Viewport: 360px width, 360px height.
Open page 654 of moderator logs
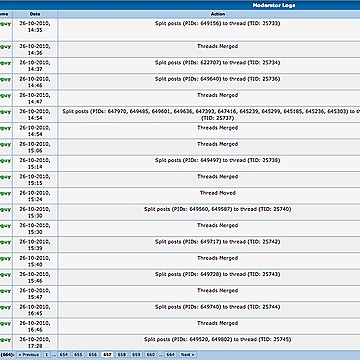coord(63,355)
